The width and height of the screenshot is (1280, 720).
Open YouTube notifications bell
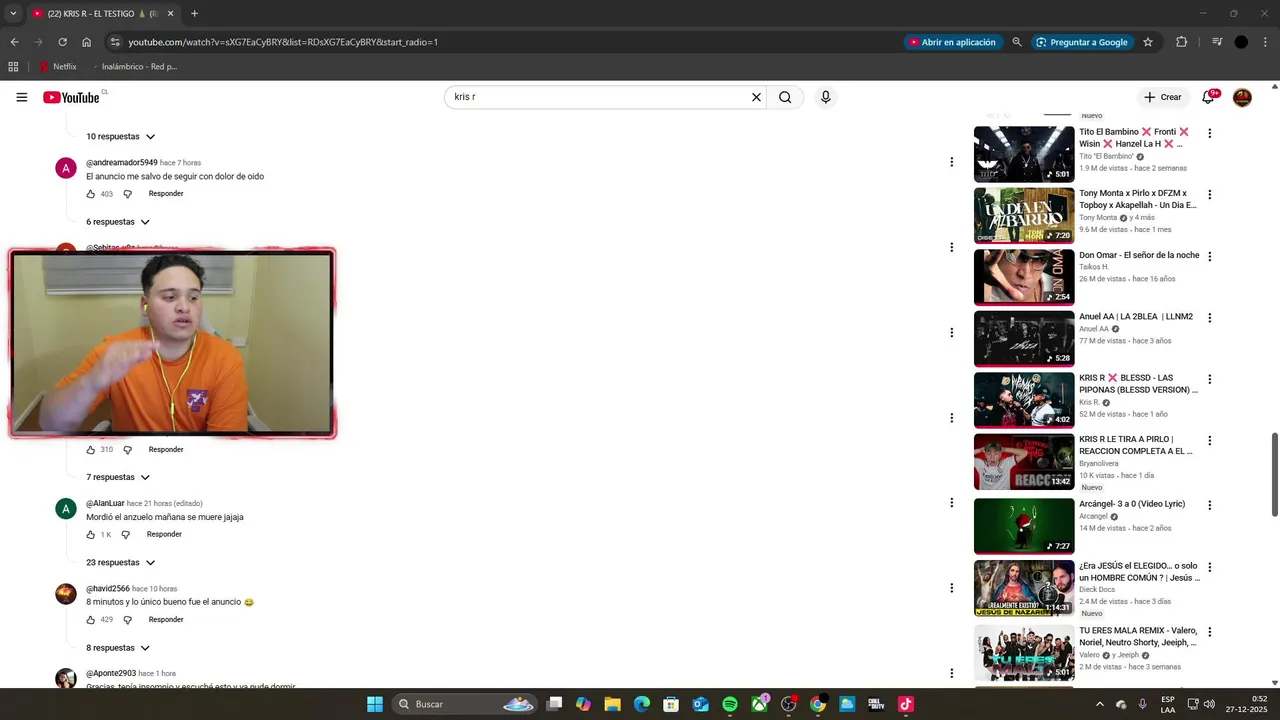point(1208,97)
